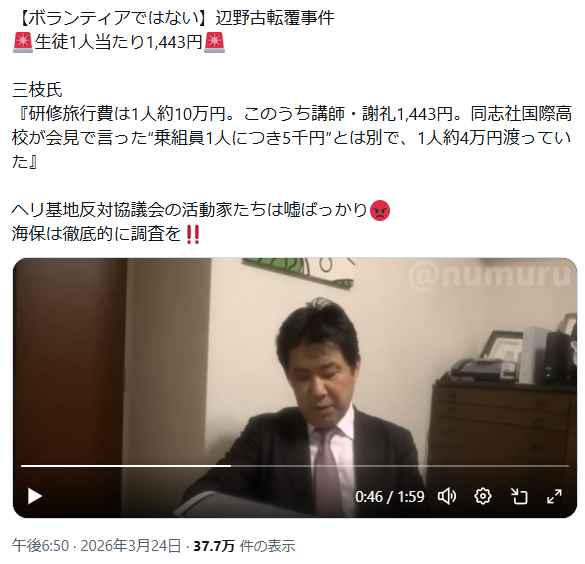The image size is (585, 564).
Task: Open video settings via the gear icon
Action: point(483,496)
